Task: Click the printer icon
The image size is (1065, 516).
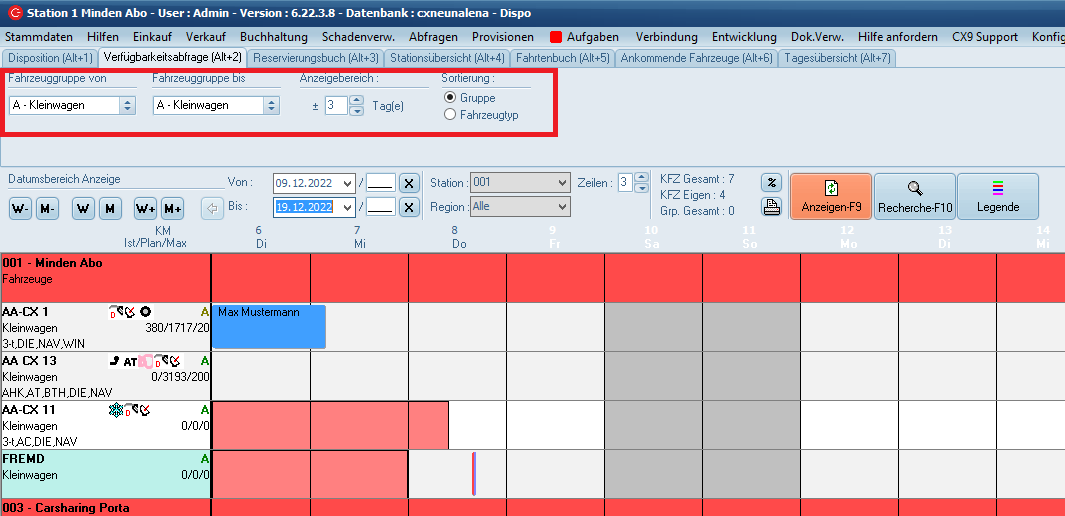Action: tap(771, 207)
